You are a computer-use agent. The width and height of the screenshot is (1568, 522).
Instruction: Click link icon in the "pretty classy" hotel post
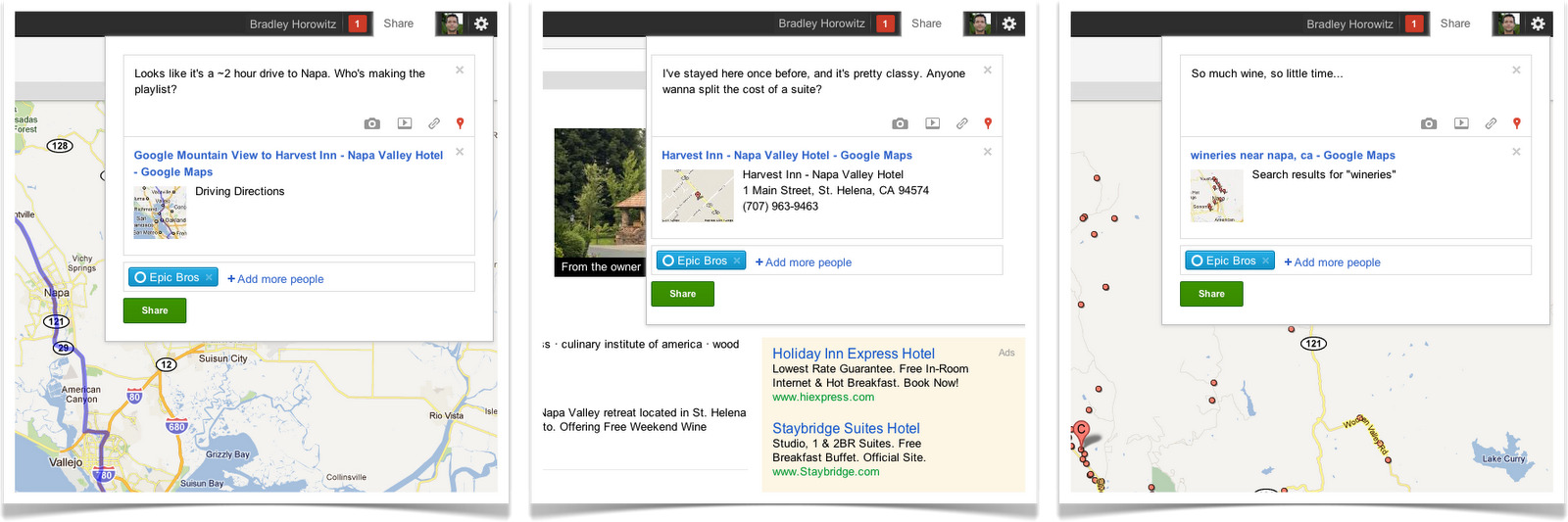coord(961,123)
